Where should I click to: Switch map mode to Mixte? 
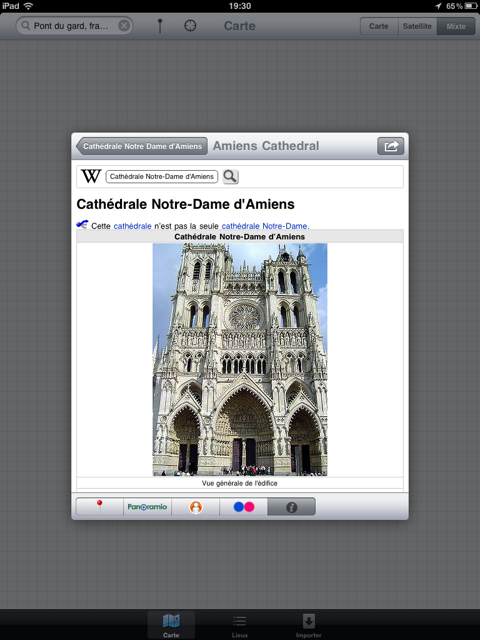point(456,26)
